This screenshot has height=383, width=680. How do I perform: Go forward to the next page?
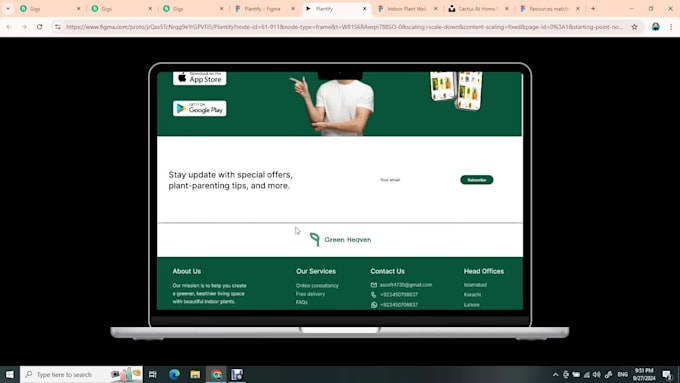pyautogui.click(x=24, y=27)
